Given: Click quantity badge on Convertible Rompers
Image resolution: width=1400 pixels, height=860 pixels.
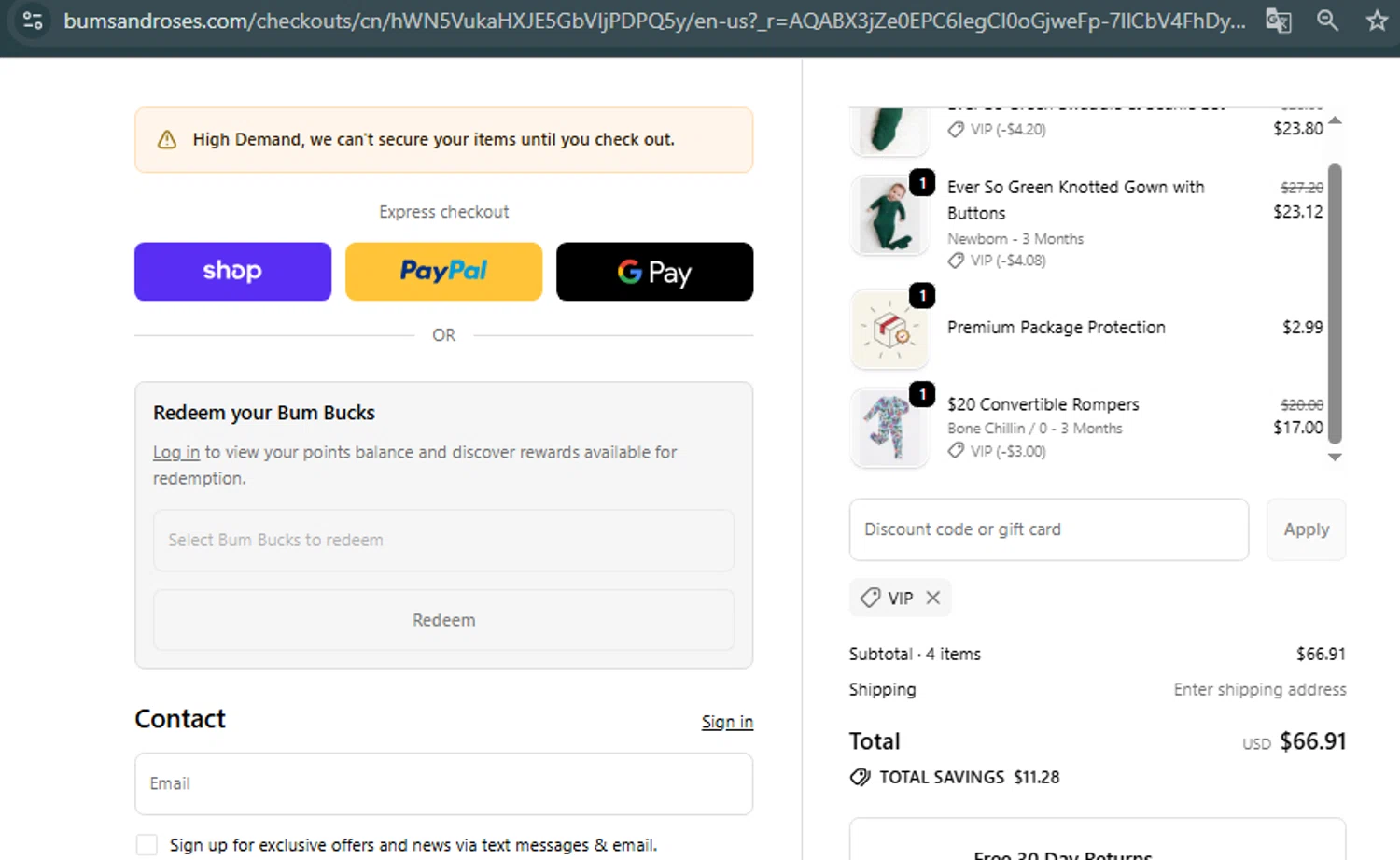Looking at the screenshot, I should coord(922,395).
